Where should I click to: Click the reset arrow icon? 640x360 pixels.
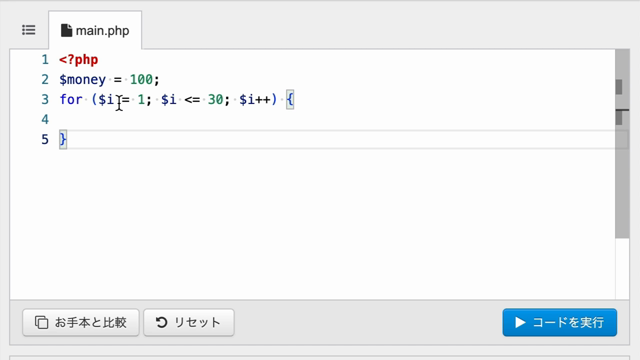pyautogui.click(x=162, y=322)
